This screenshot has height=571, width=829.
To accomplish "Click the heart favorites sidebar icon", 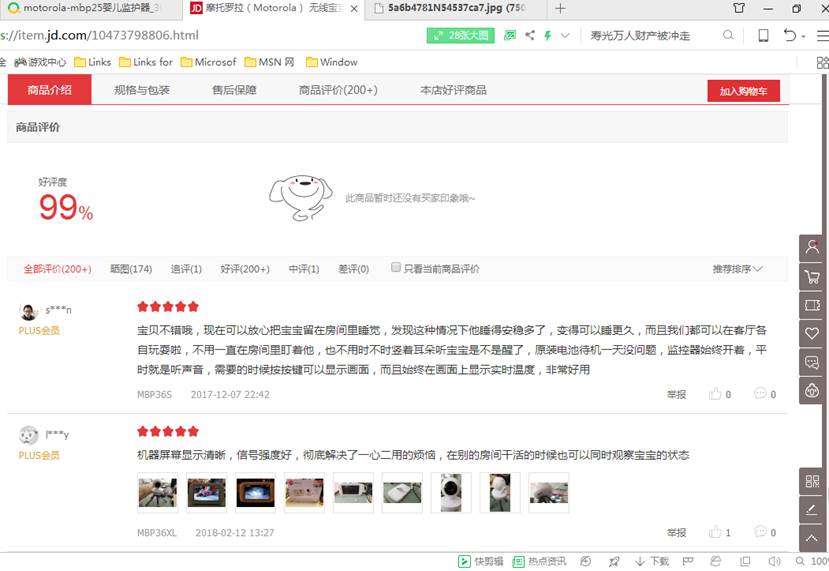I will 811,333.
